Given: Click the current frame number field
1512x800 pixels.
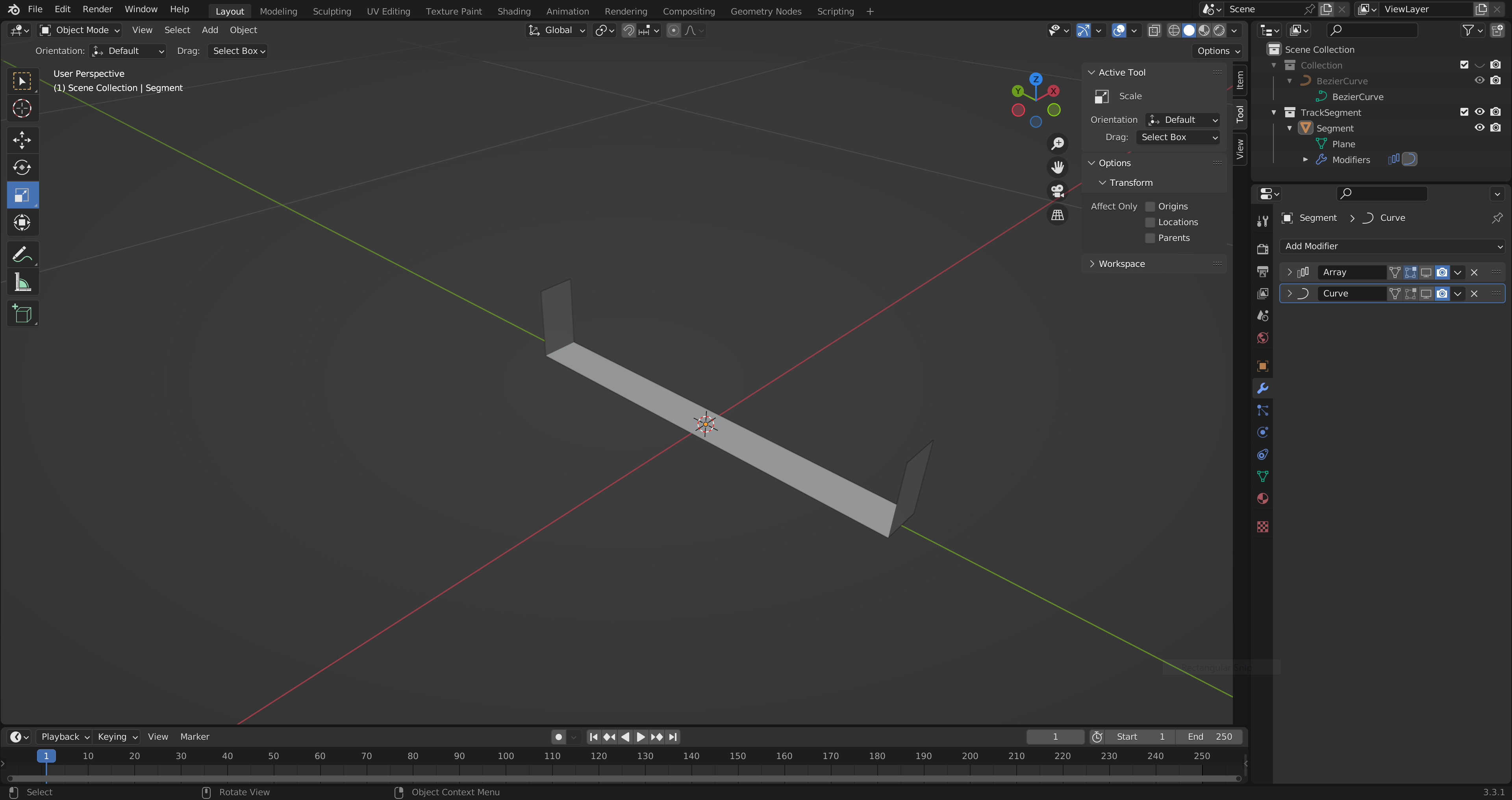Looking at the screenshot, I should point(1055,737).
